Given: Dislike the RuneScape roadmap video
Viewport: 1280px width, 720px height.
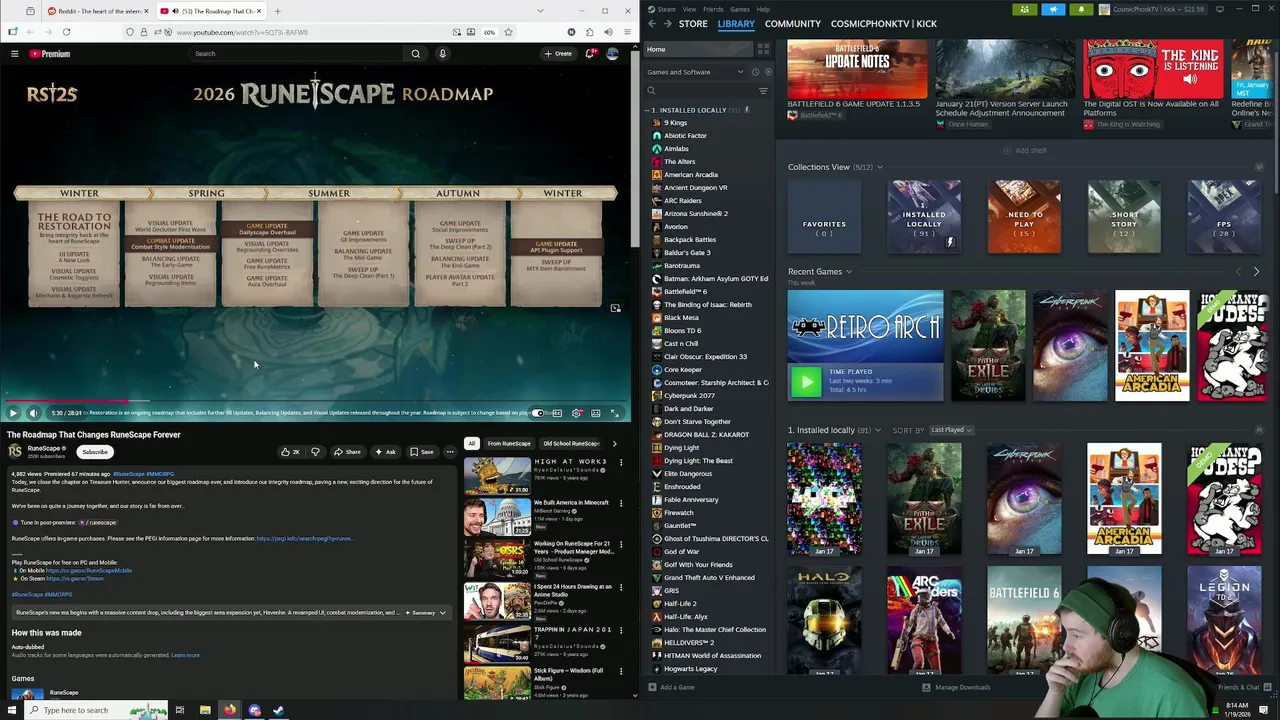Looking at the screenshot, I should click(x=315, y=452).
